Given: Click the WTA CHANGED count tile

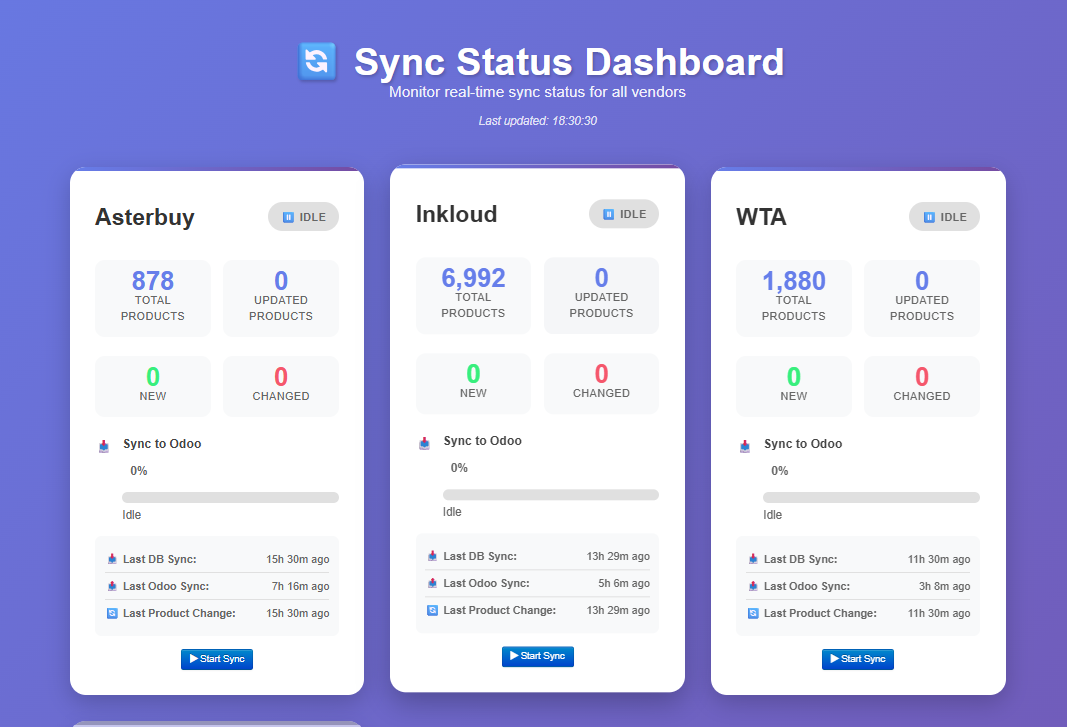Looking at the screenshot, I should (x=922, y=386).
